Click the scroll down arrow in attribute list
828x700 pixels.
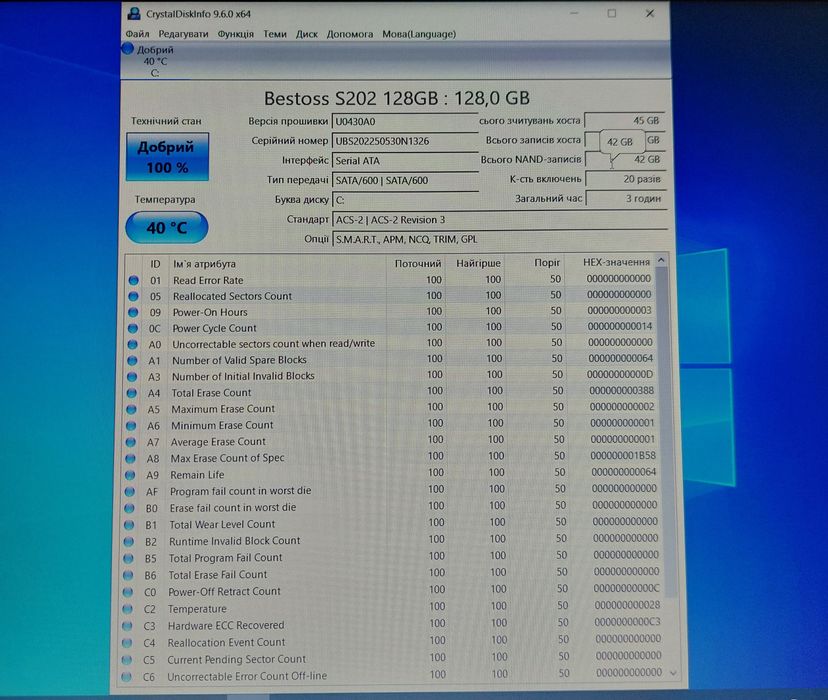(x=673, y=673)
